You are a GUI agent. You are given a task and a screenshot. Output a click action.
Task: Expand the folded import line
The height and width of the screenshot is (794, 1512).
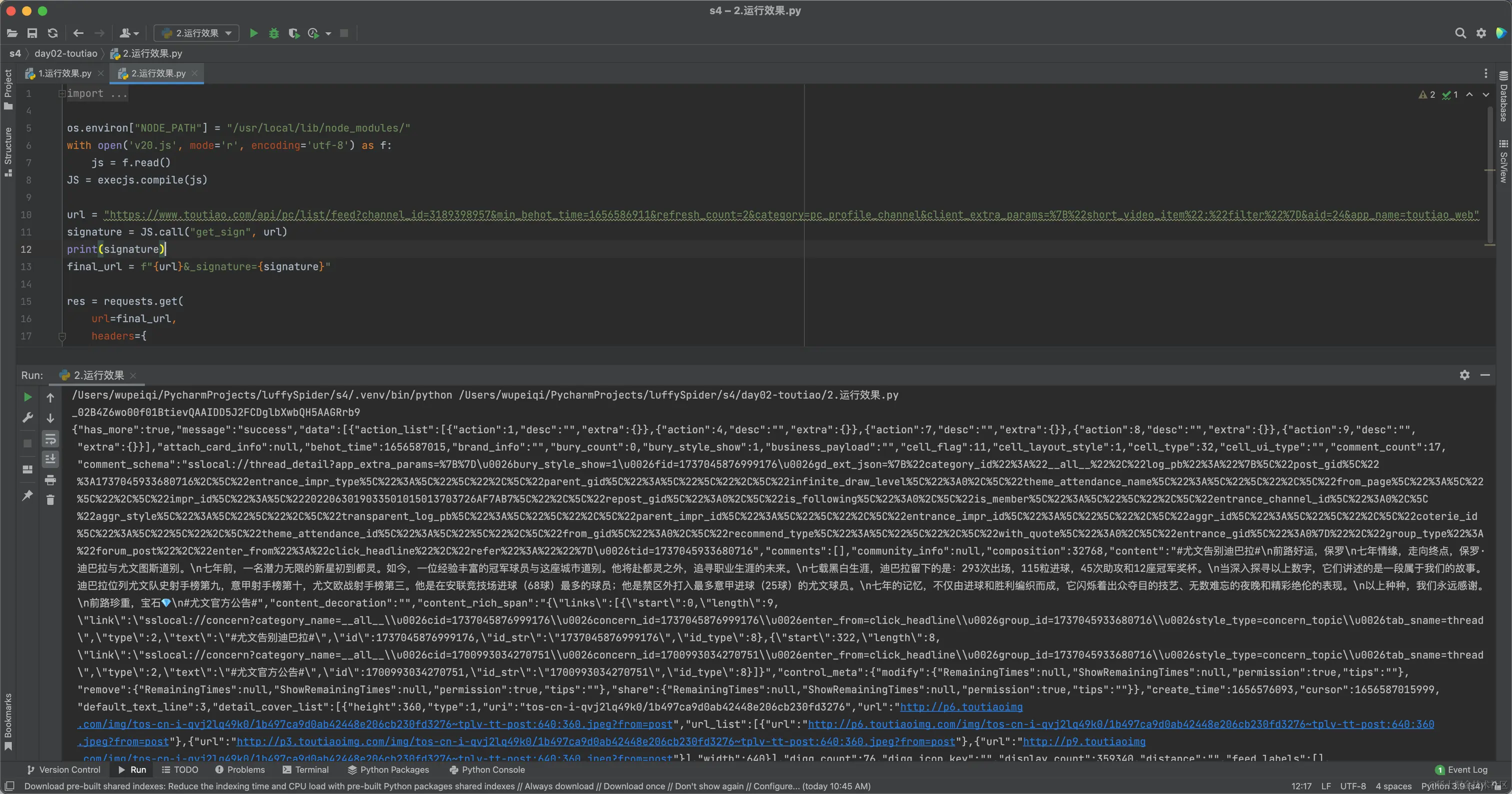pos(61,94)
